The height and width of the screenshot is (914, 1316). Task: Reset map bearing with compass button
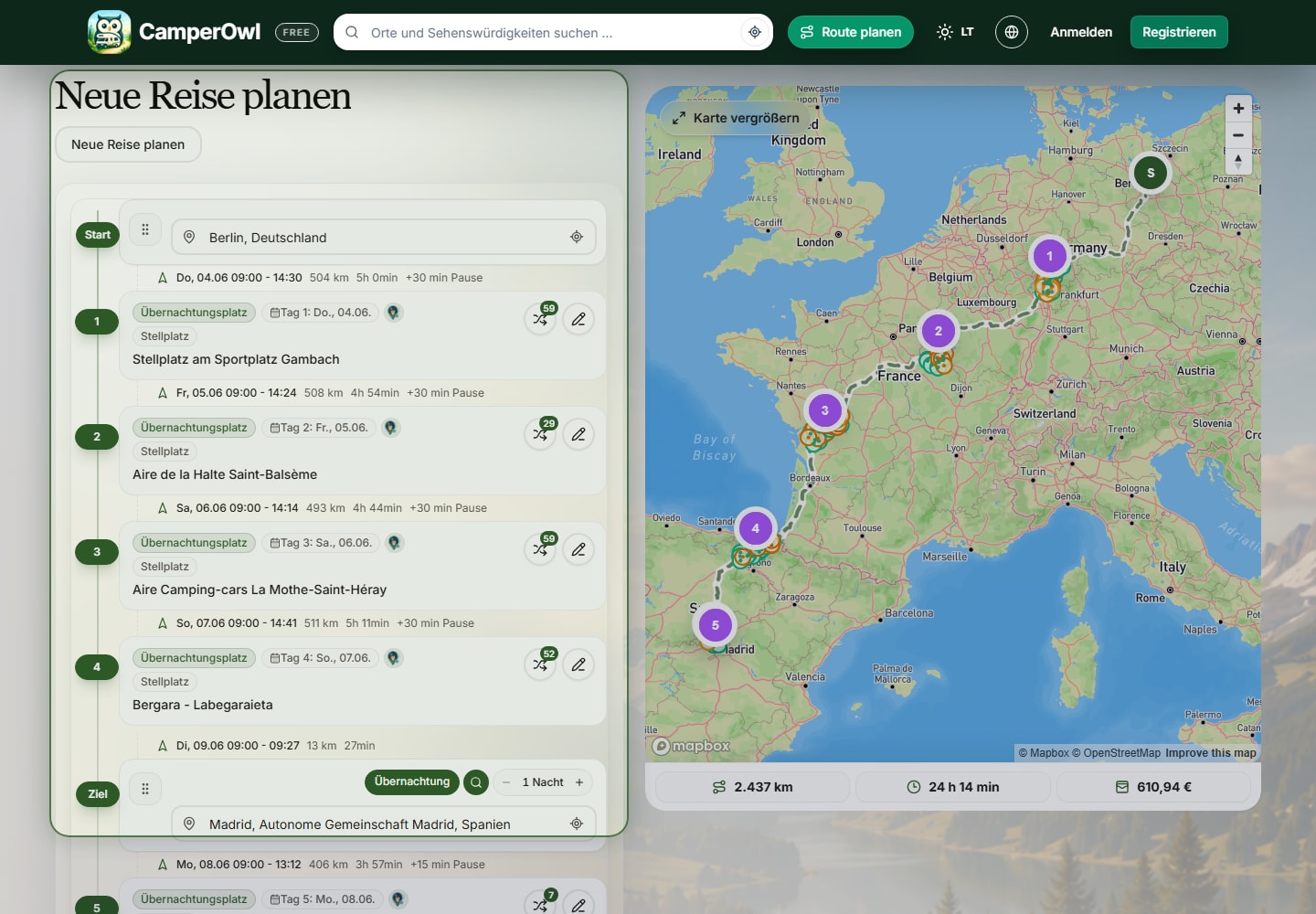tap(1238, 161)
